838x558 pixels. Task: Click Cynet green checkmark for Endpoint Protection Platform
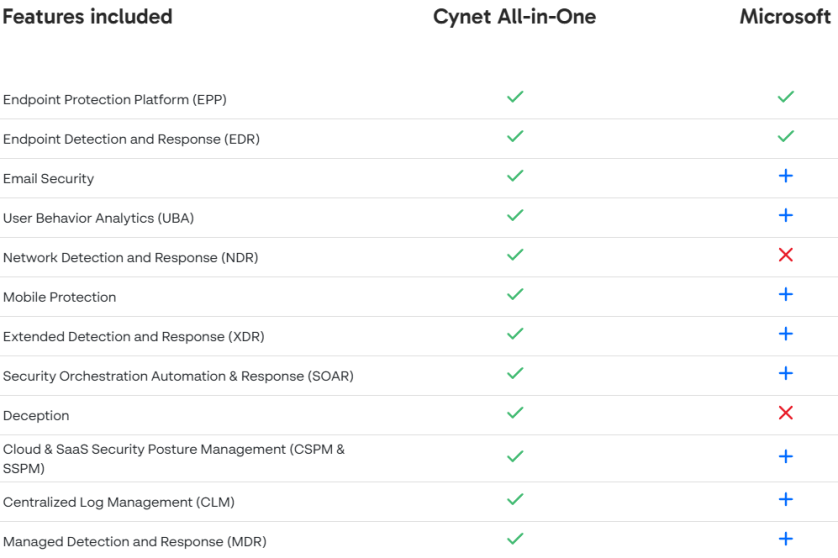click(515, 97)
